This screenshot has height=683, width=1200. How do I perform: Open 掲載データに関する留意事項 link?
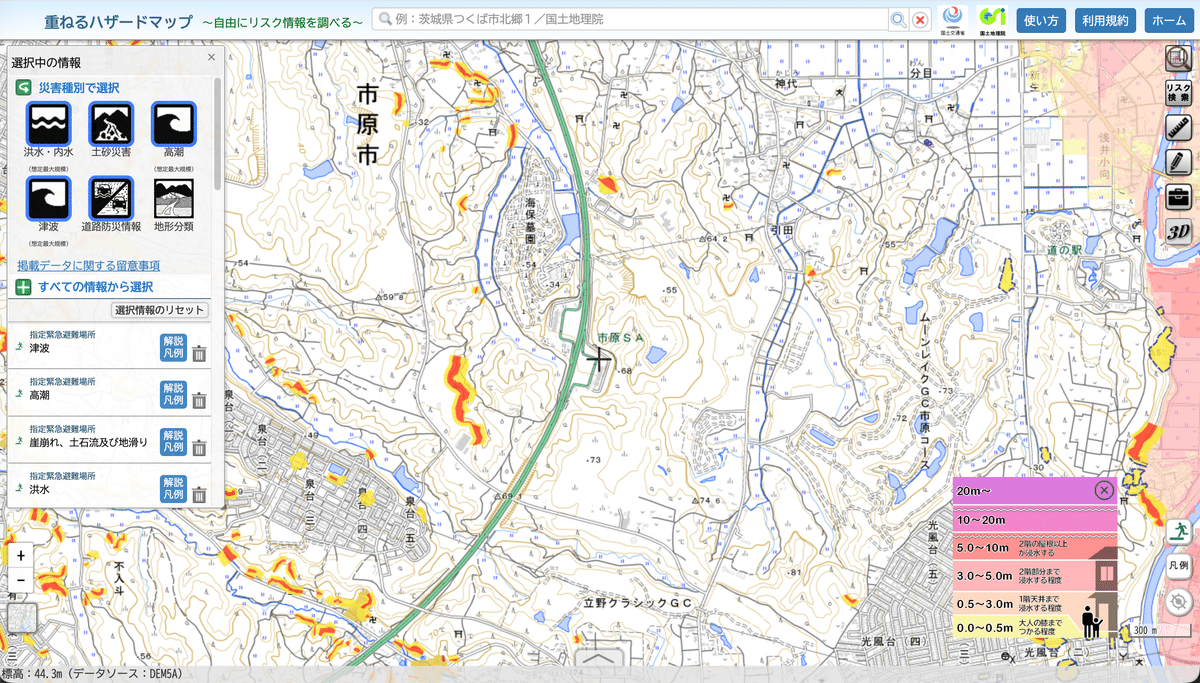pyautogui.click(x=88, y=266)
